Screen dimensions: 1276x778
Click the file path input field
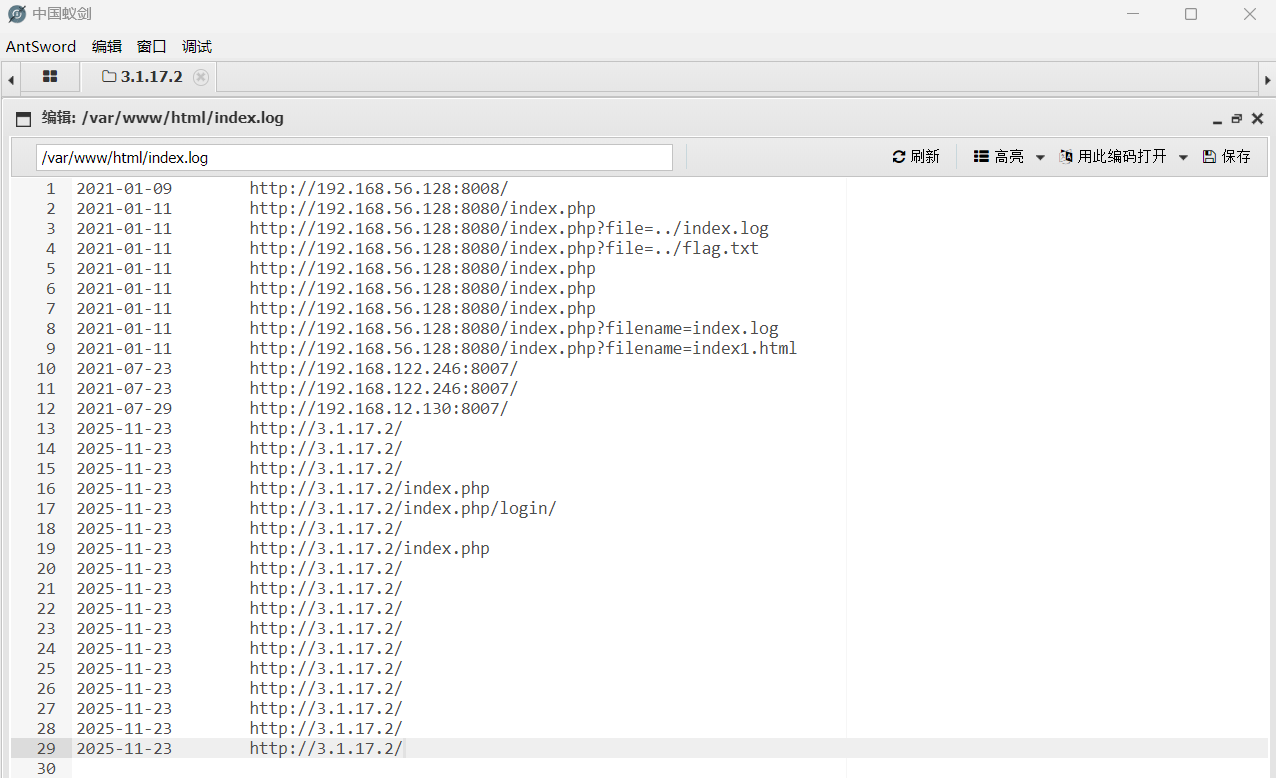pyautogui.click(x=354, y=158)
